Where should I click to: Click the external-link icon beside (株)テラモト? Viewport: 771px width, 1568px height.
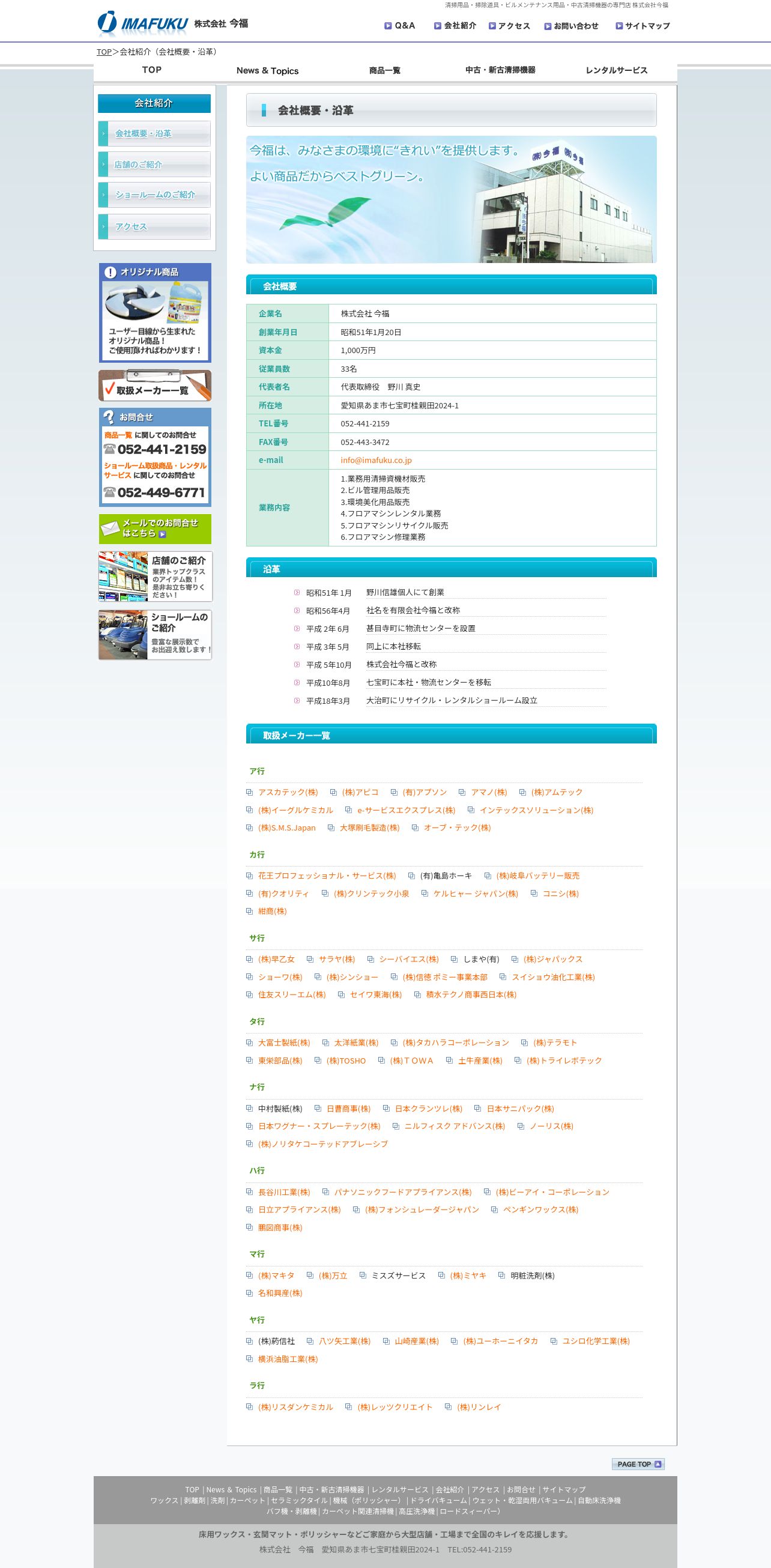[525, 1042]
